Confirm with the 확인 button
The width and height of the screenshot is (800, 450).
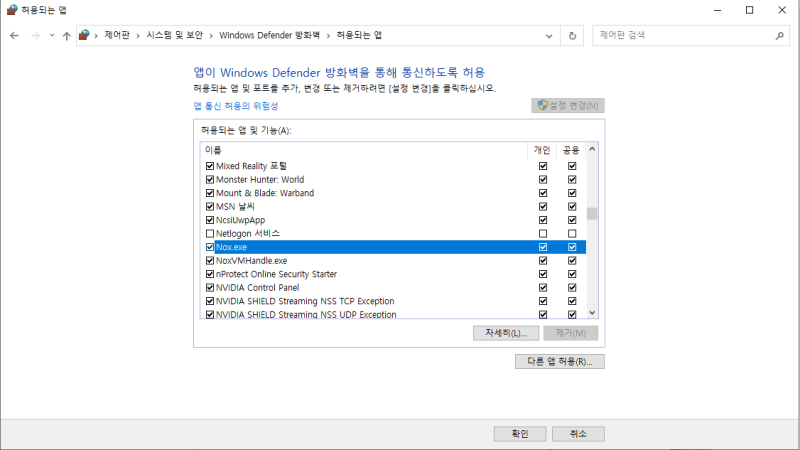click(x=520, y=434)
